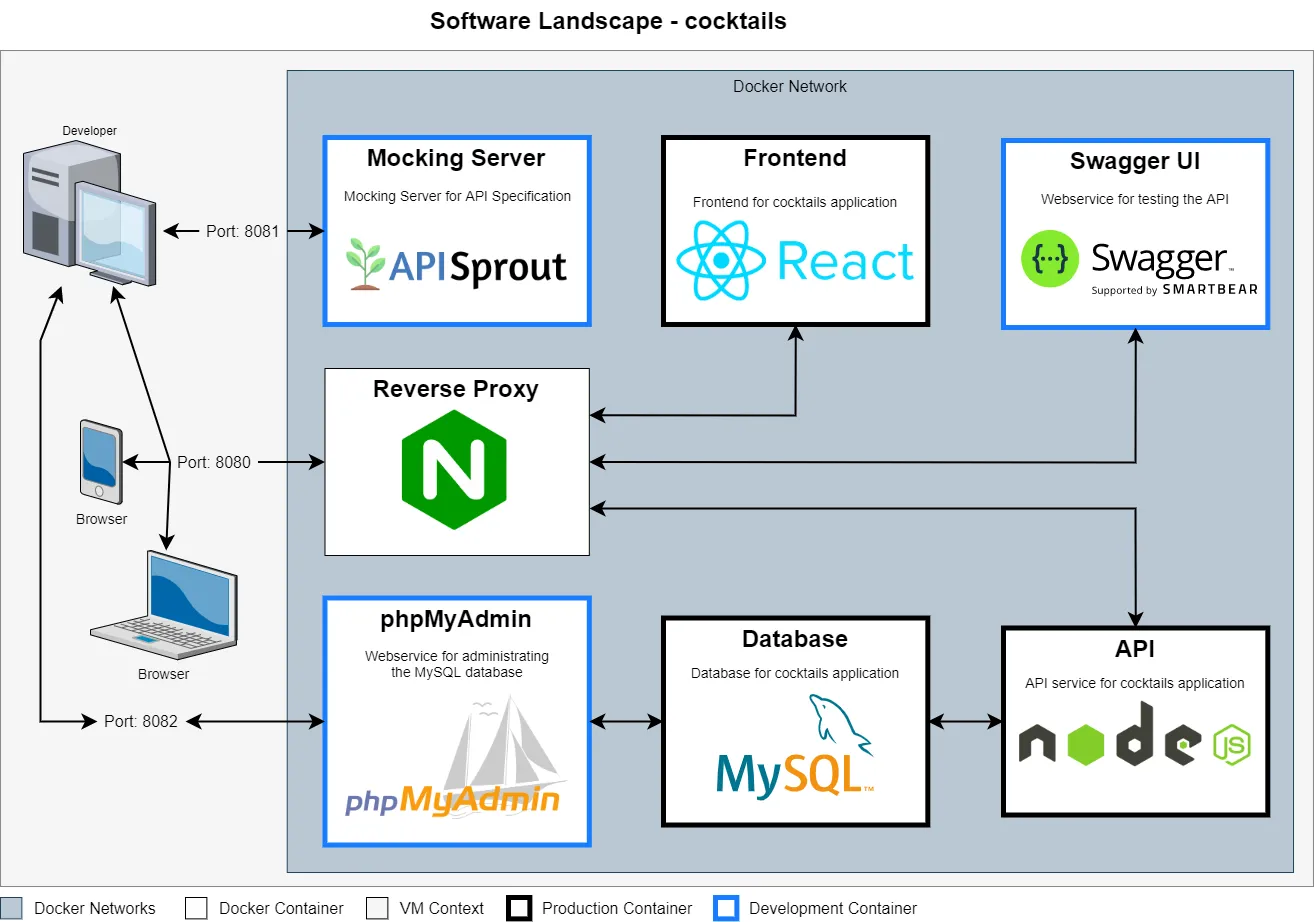Toggle the VM Context legend square
Viewport: 1314px width, 922px height.
(378, 908)
